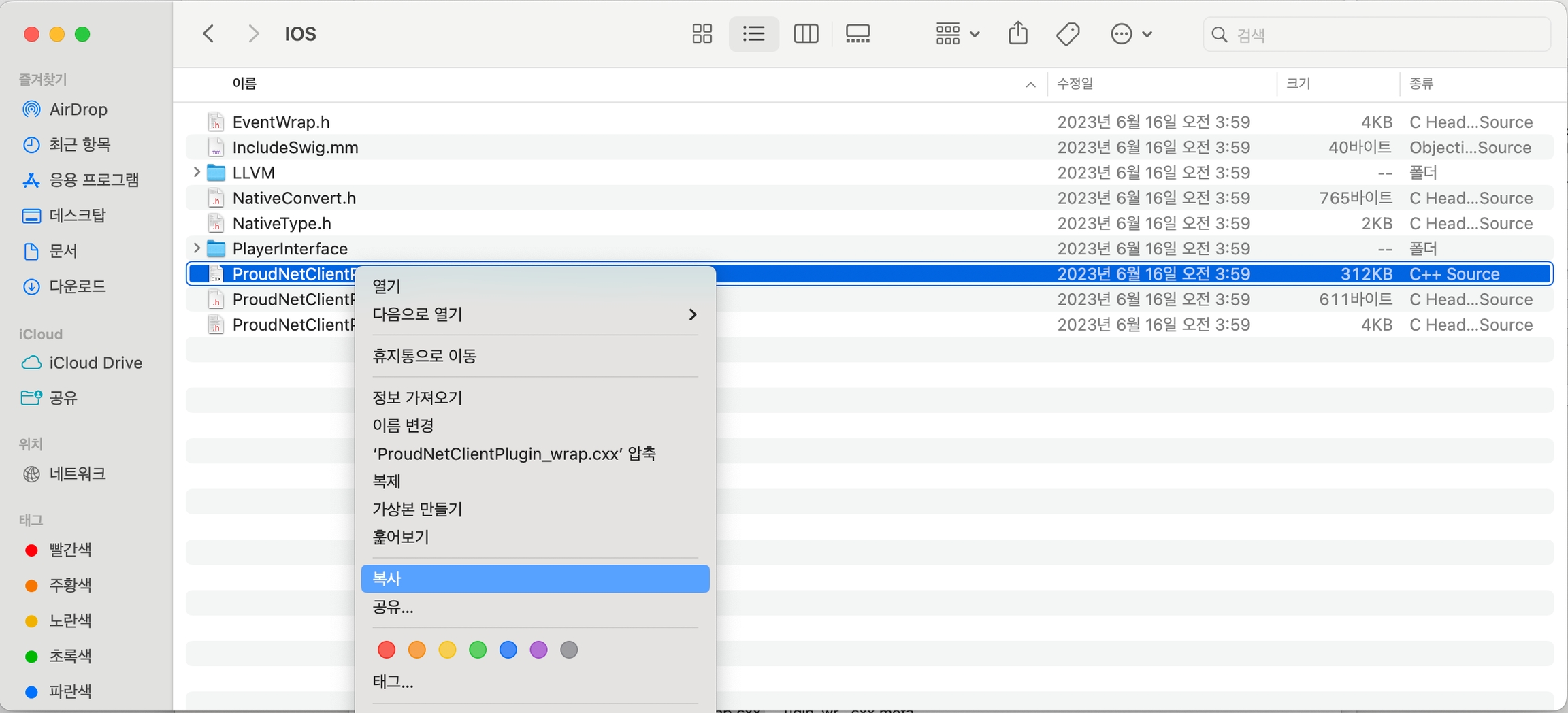Click the 검색 search field
1568x713 pixels.
coord(1382,35)
